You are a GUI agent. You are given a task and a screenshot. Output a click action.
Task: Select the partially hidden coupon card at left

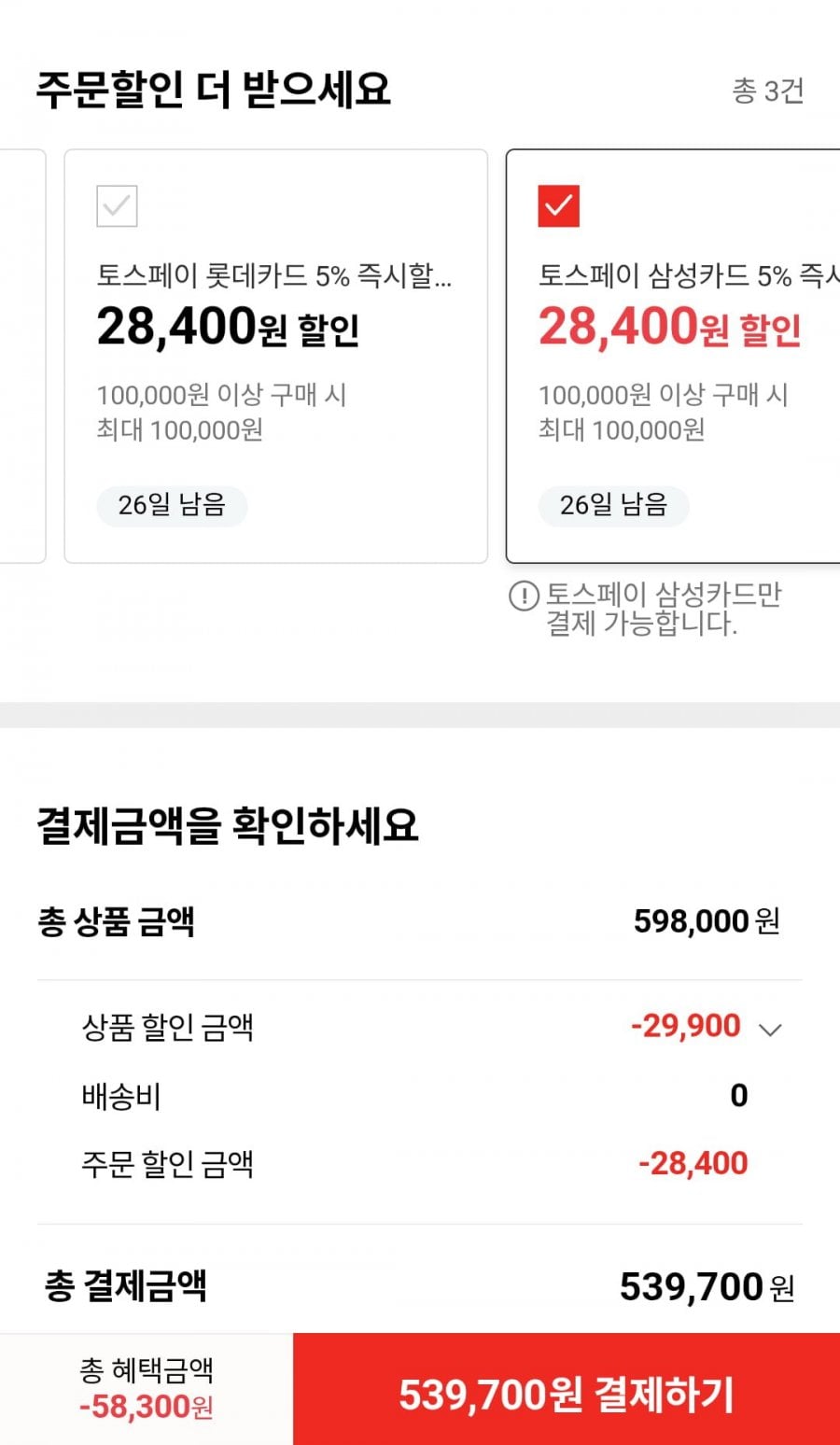click(x=21, y=356)
